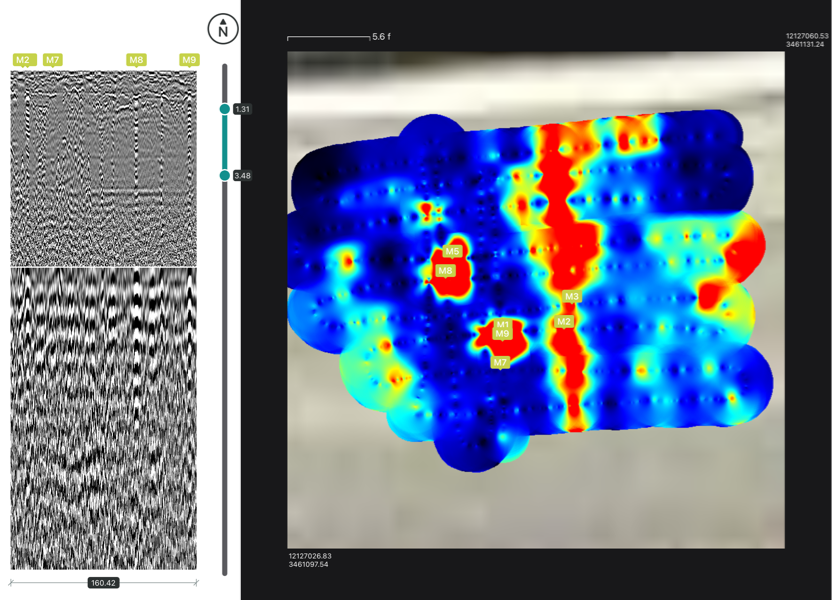Click the M9 marker on the heatmap

coord(502,334)
